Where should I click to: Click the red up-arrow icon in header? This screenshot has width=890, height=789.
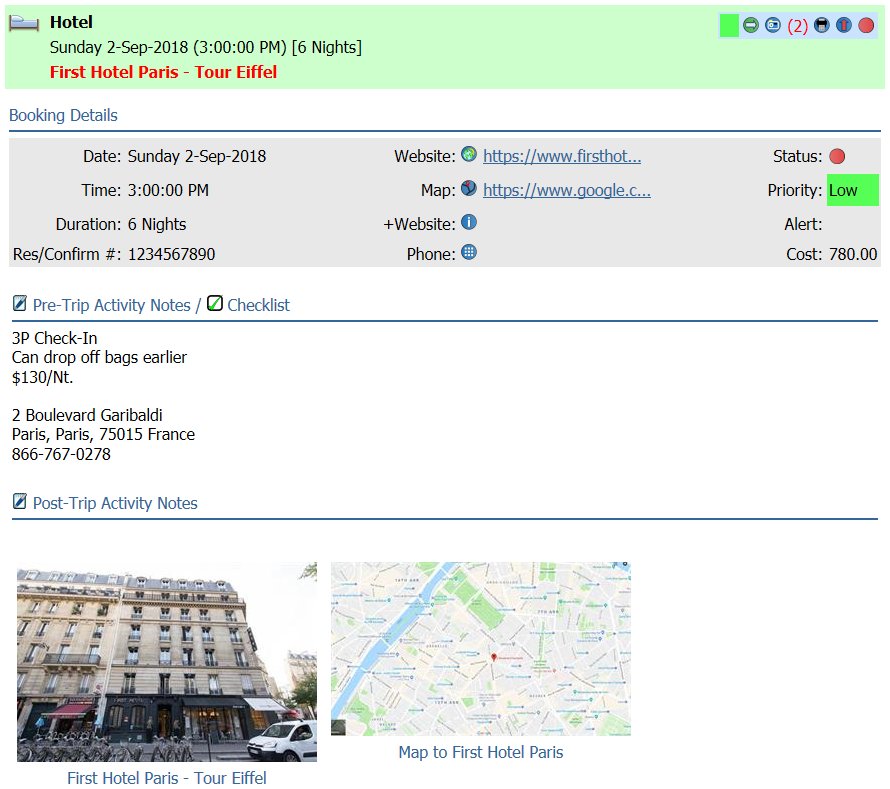843,26
